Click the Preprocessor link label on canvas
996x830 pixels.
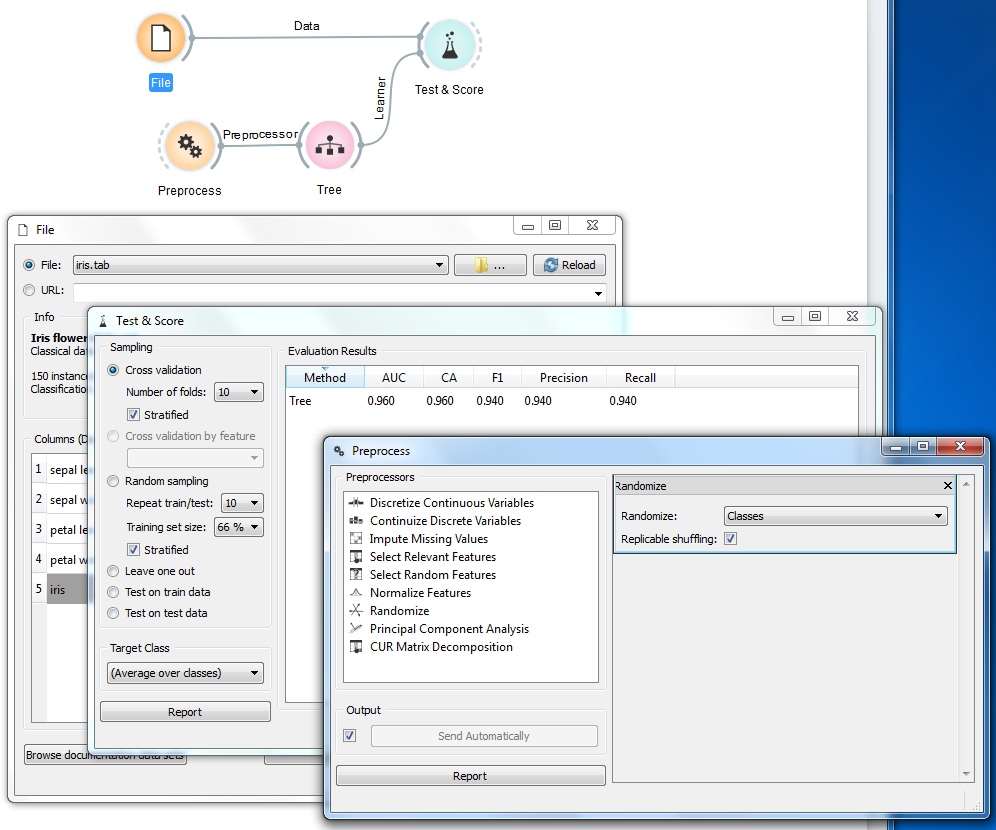click(x=260, y=135)
